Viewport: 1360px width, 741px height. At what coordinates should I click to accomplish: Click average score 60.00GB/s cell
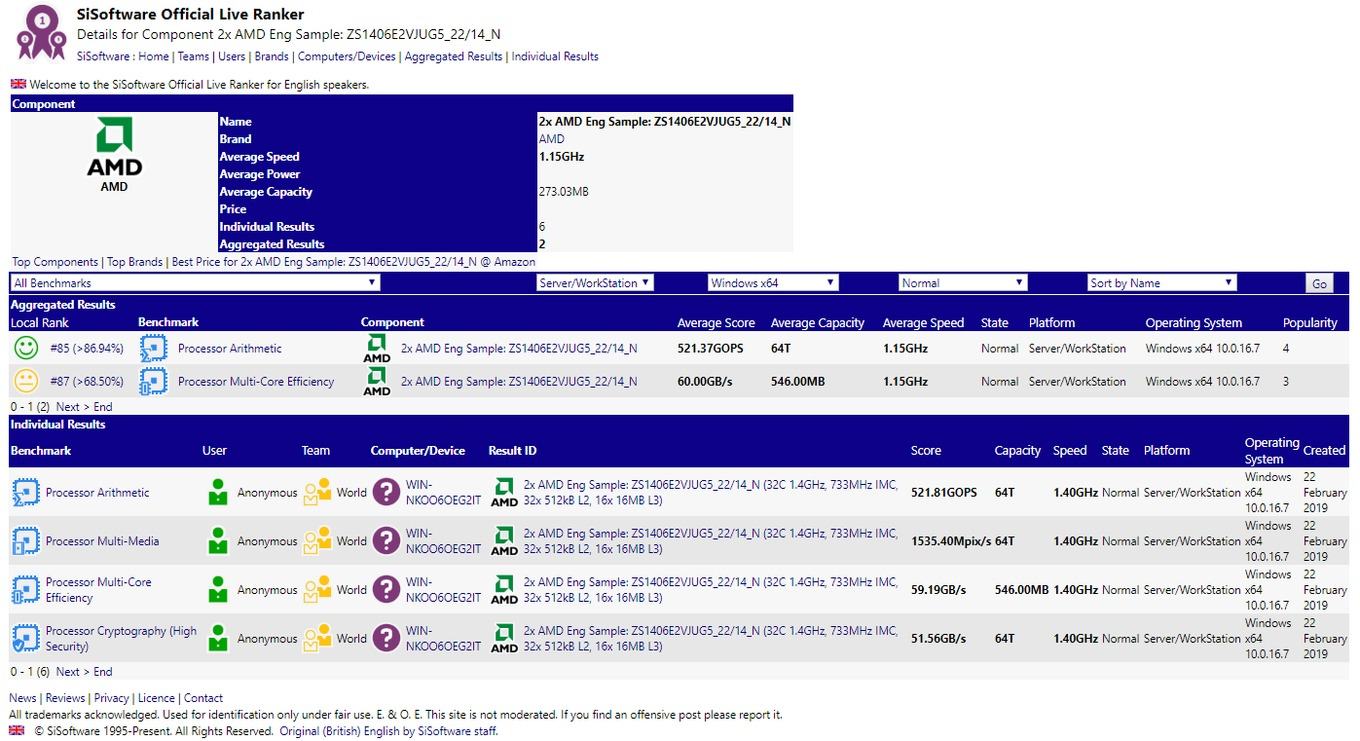tap(705, 381)
